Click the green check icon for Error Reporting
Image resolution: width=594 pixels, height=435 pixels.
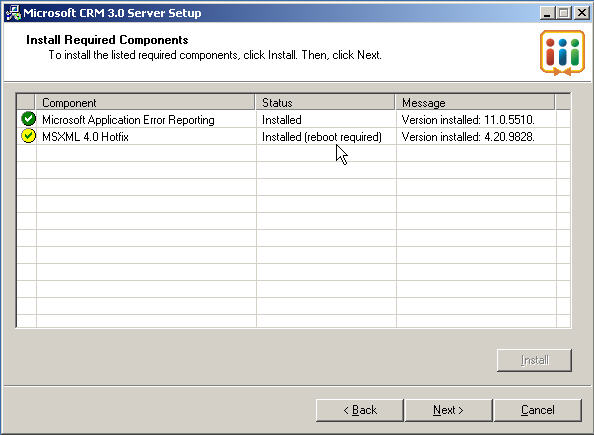pyautogui.click(x=28, y=119)
